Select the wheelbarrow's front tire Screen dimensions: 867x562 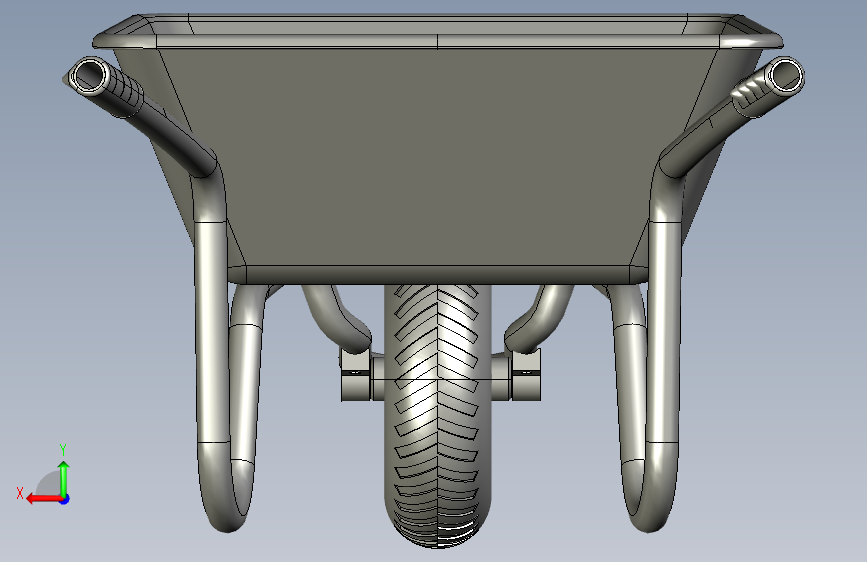pos(437,416)
